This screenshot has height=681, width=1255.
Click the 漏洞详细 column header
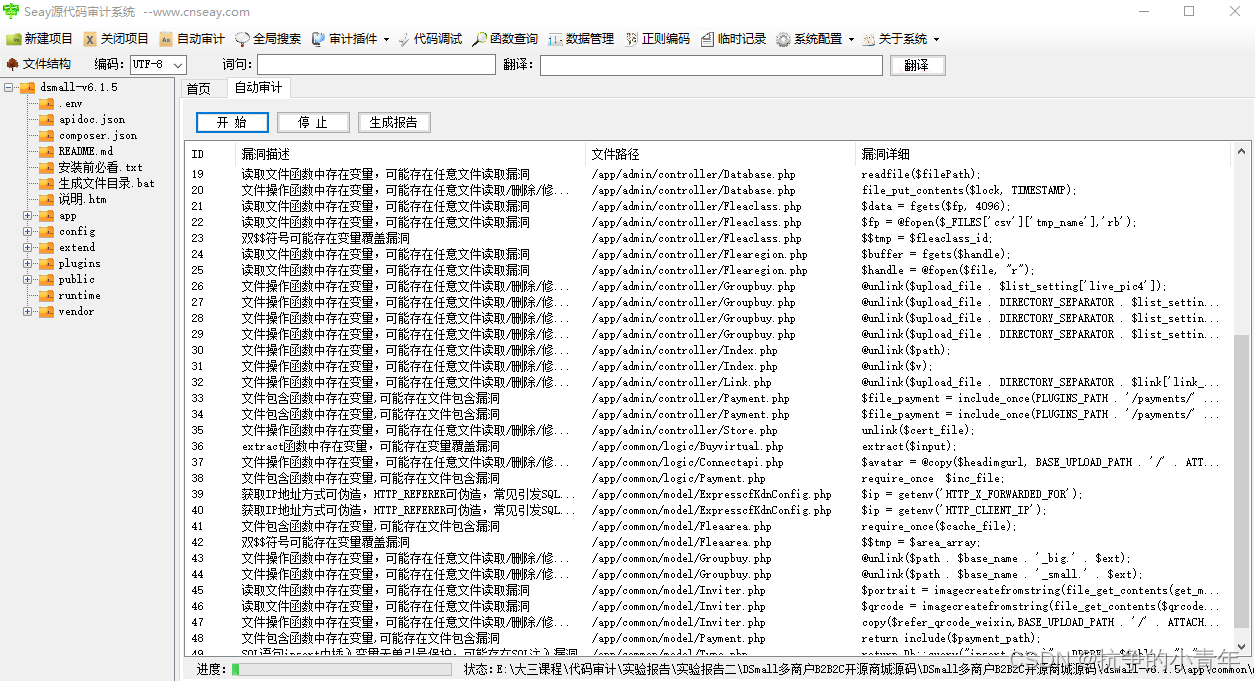1045,154
